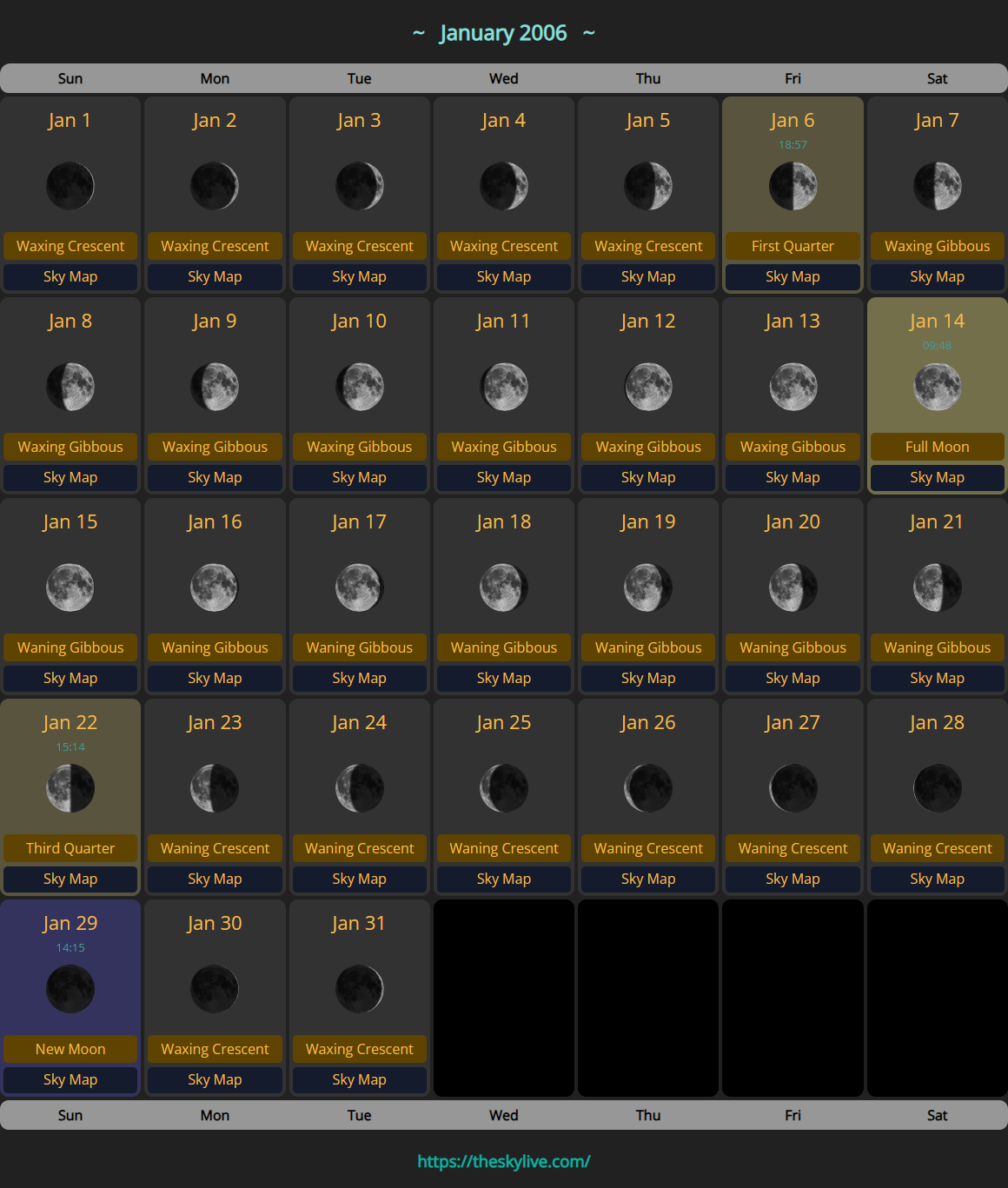Open the Sky Map for Jan 31
The image size is (1008, 1188).
[x=359, y=1079]
